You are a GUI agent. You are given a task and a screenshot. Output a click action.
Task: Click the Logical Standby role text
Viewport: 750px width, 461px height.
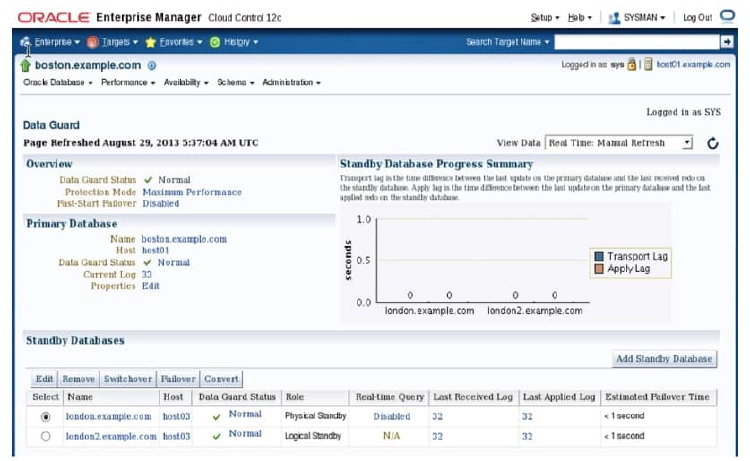313,436
